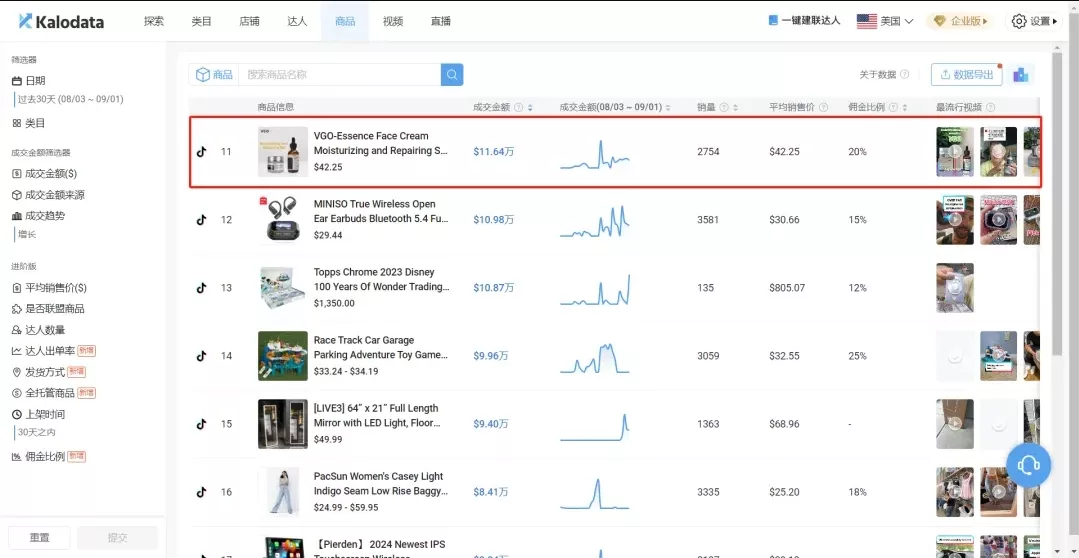
Task: Expand the 平均销售价($) filter
Action: (x=50, y=288)
